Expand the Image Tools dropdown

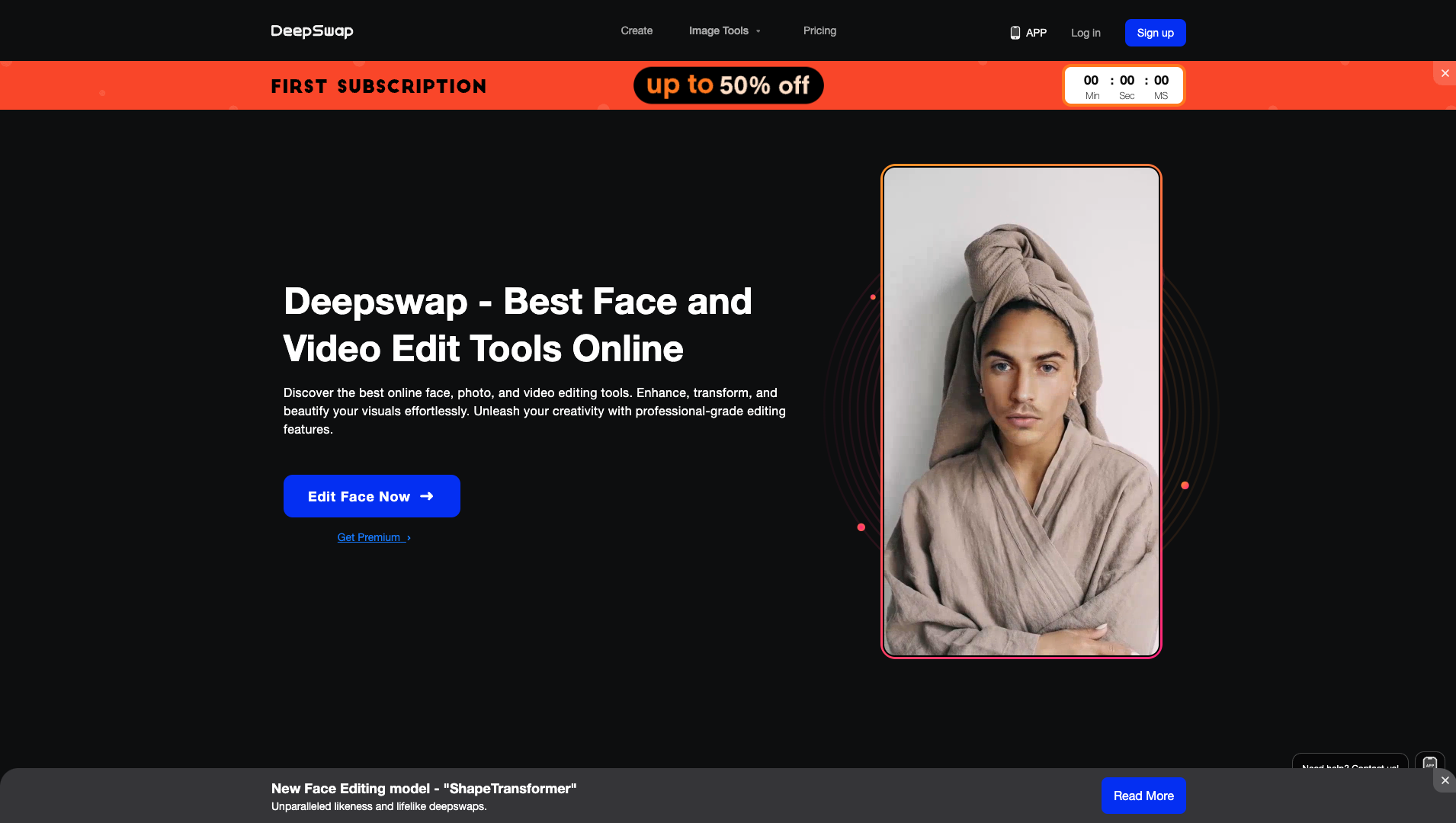pos(757,31)
